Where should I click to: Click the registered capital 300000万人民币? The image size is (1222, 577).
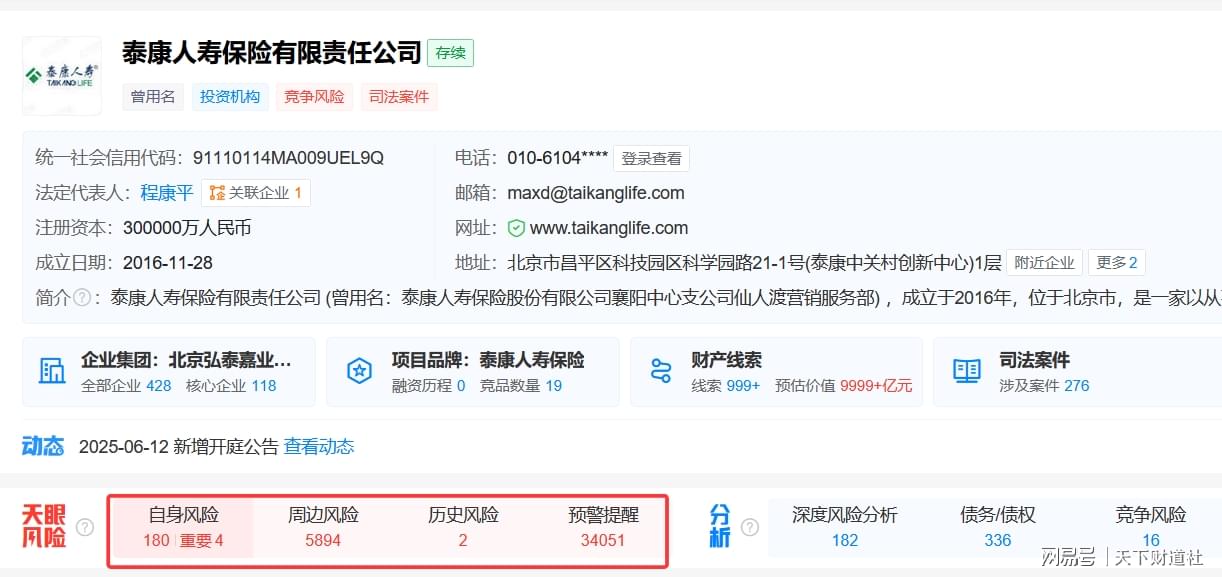pos(187,228)
